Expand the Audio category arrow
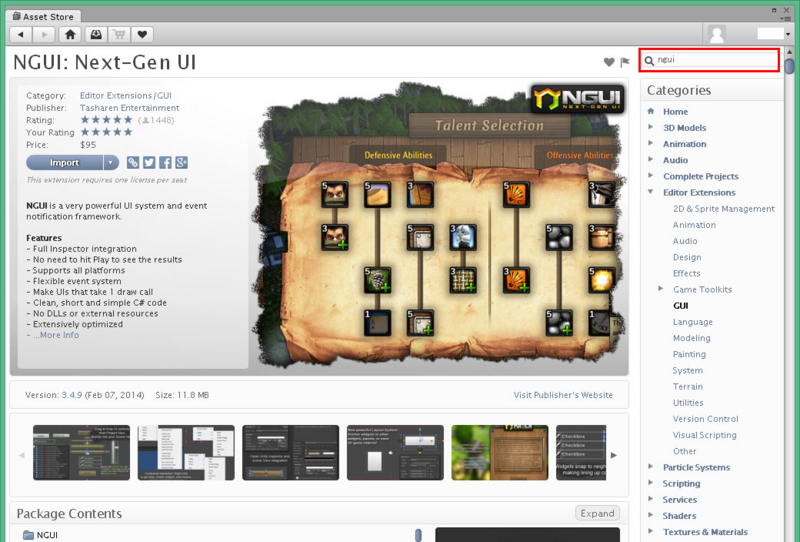Screen dimensions: 800x542 pyautogui.click(x=651, y=159)
